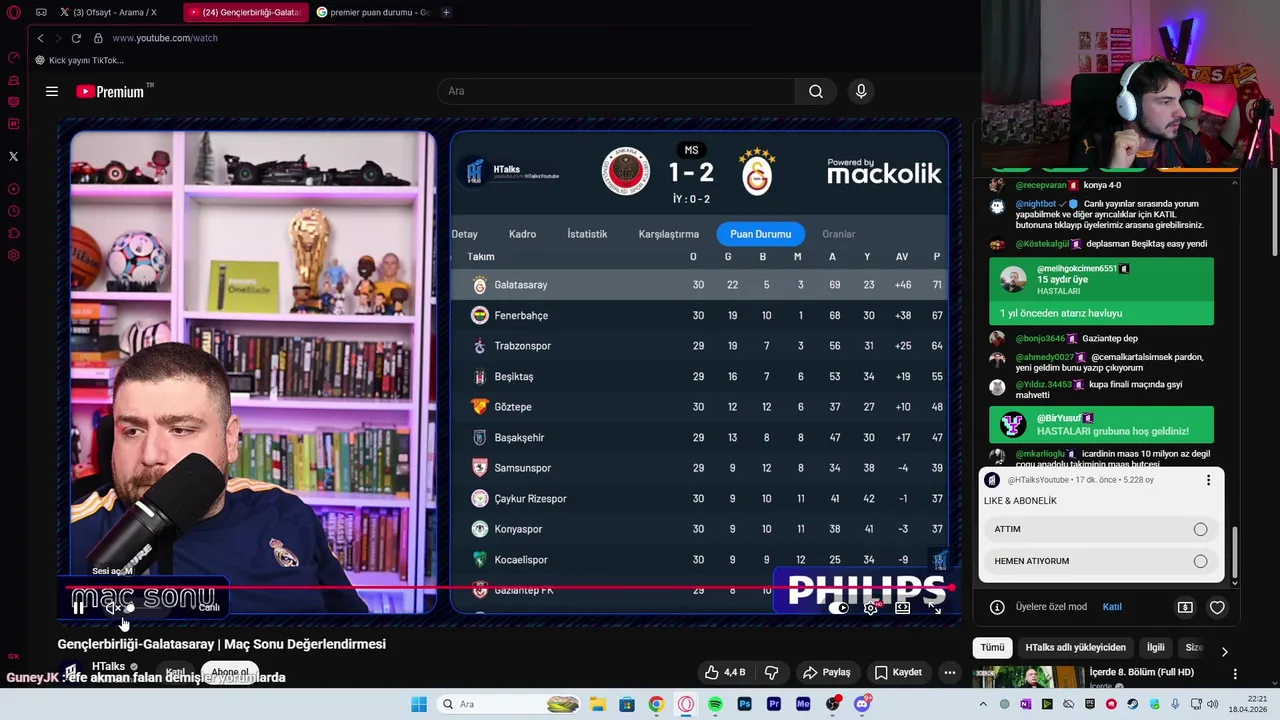Select the 'ATTIM' poll option

pos(1101,529)
